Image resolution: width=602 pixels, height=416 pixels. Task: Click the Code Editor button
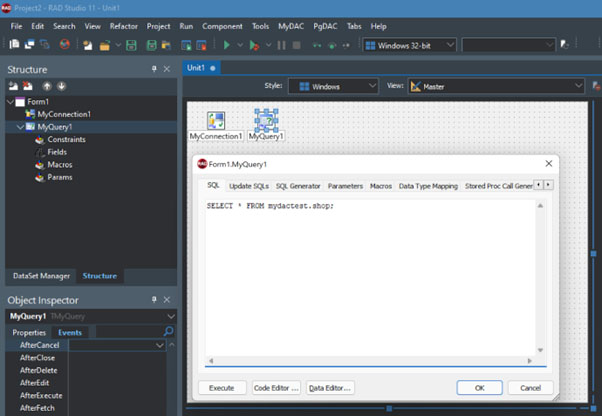point(276,388)
